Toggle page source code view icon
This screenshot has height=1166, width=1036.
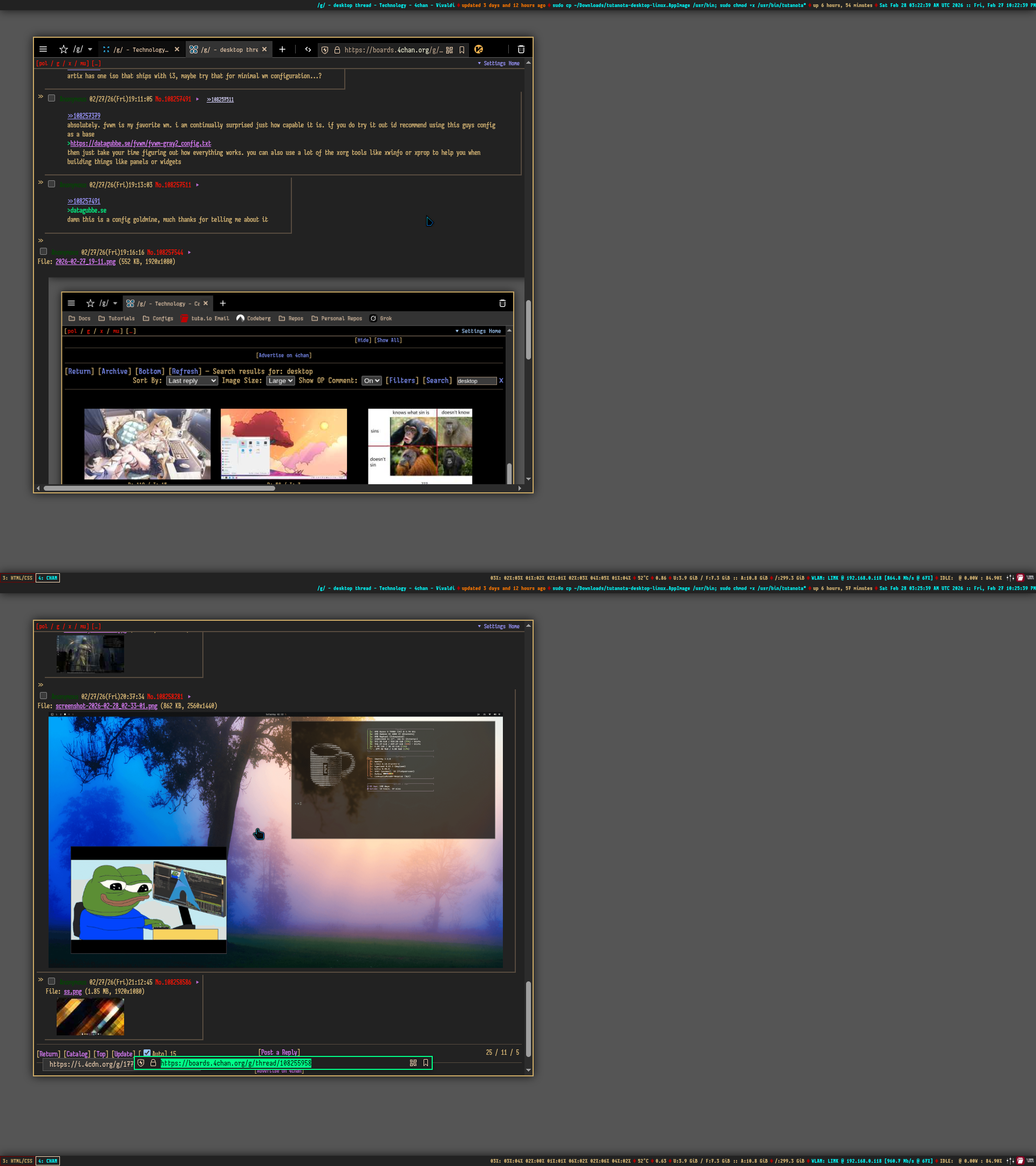click(x=308, y=50)
